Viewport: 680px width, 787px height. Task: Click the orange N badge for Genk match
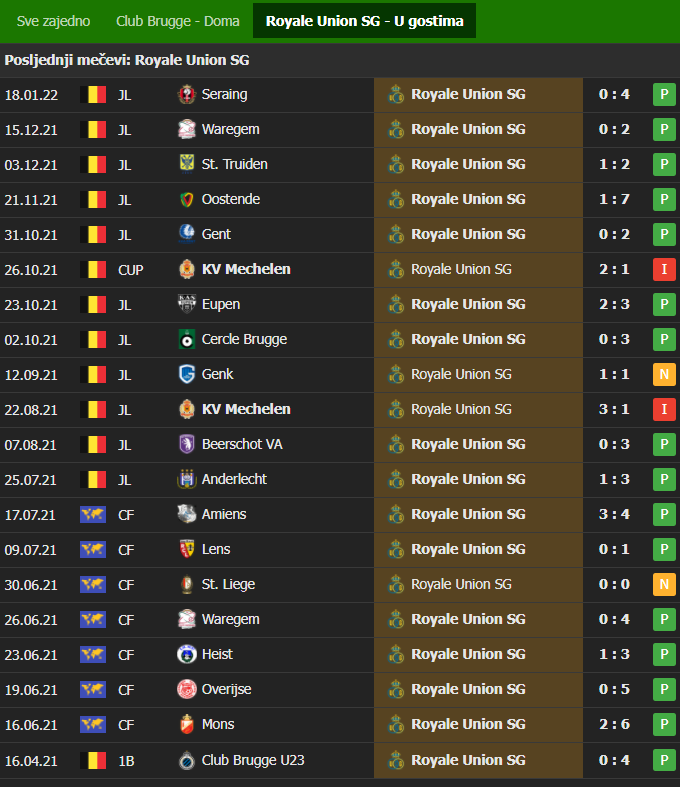tap(664, 374)
